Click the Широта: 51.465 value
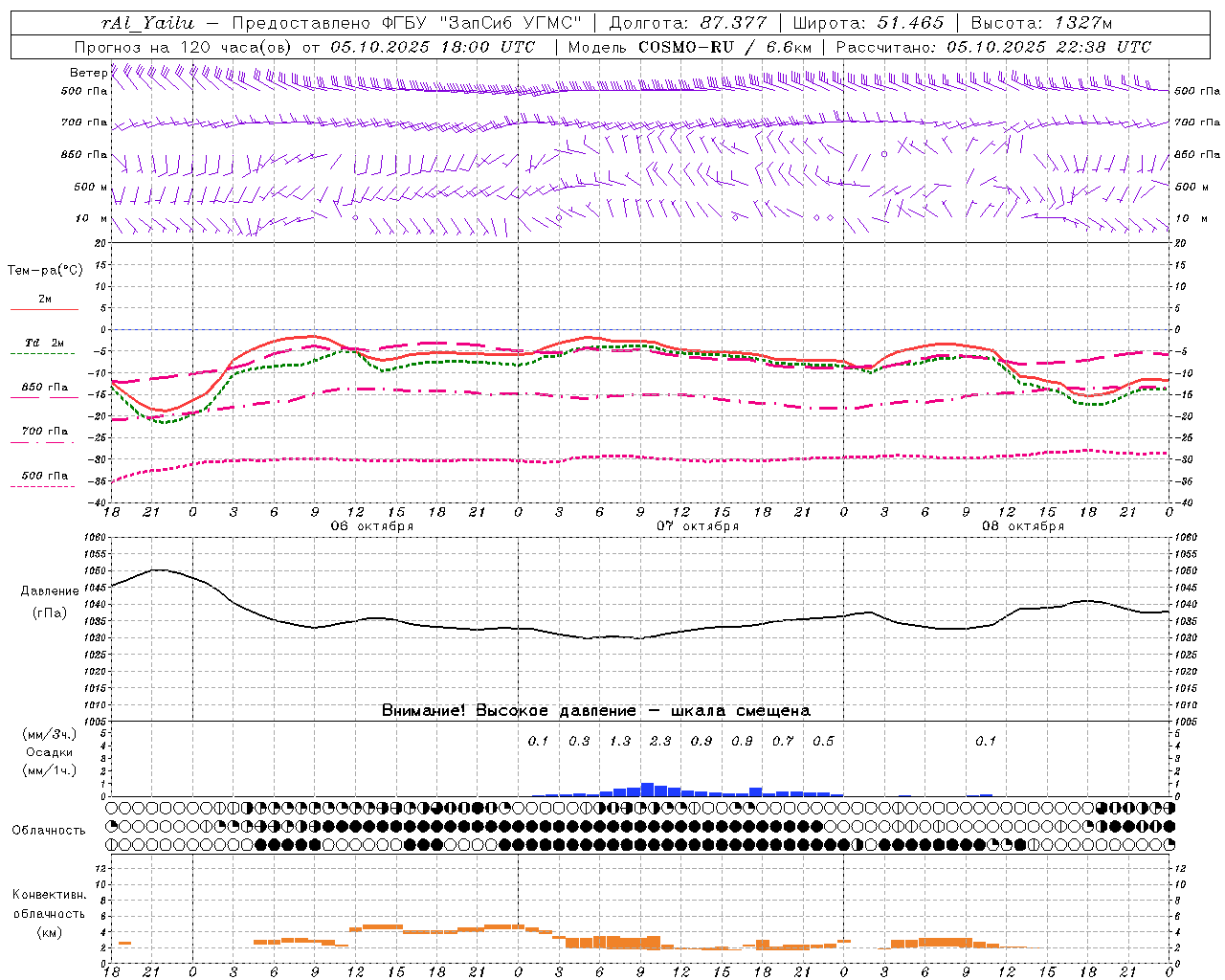 [x=868, y=23]
